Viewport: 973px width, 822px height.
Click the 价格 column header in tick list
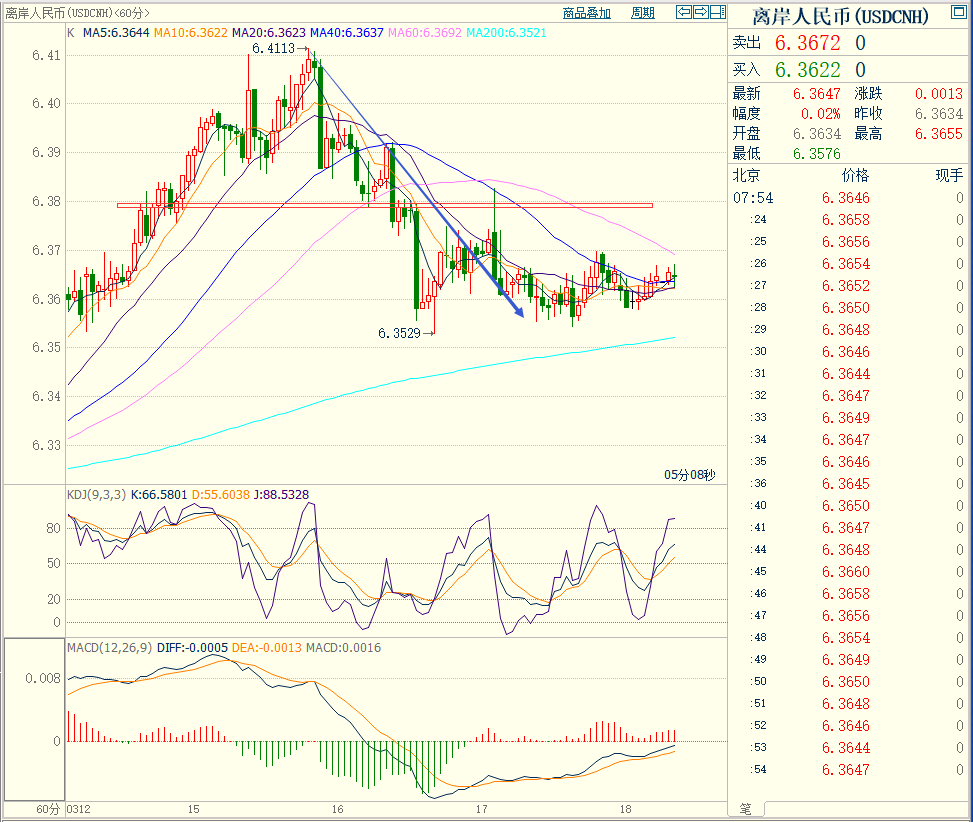click(x=855, y=175)
